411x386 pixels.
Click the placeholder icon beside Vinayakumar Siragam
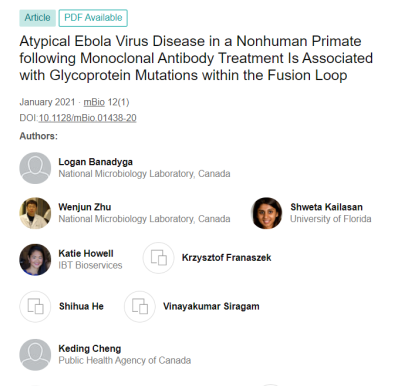140,306
